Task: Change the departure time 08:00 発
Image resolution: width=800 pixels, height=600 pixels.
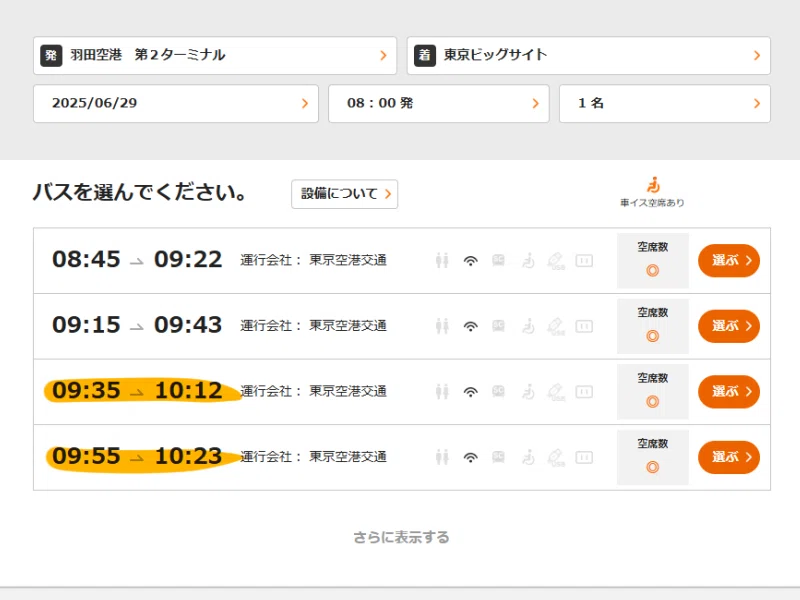Action: pyautogui.click(x=439, y=104)
